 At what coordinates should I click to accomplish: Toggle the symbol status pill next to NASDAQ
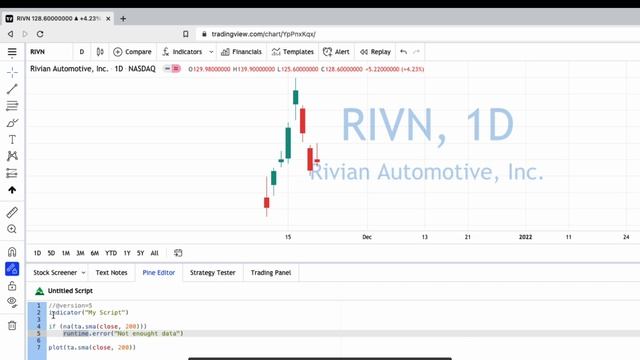pos(172,69)
